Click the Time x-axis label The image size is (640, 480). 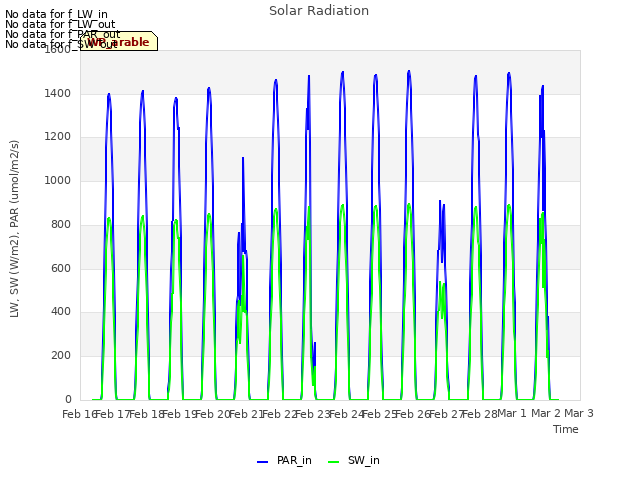(566, 429)
